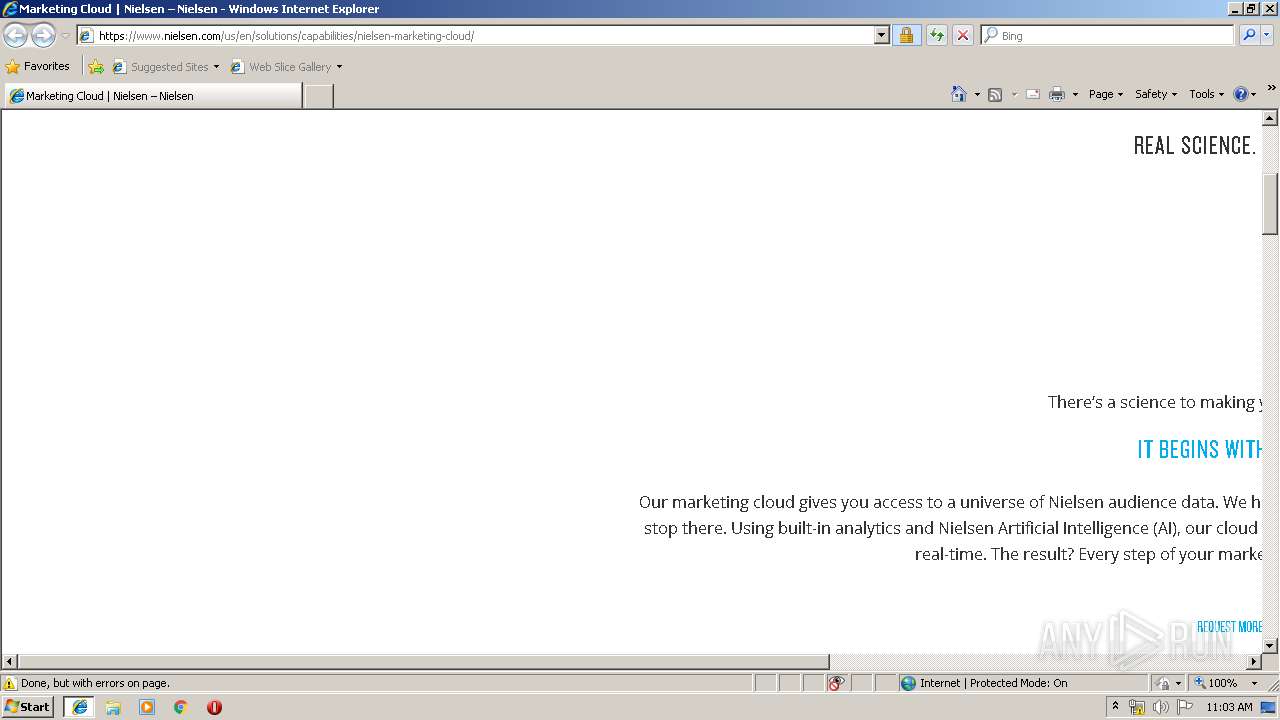Open the Web Slice Gallery link
1280x720 pixels.
point(286,67)
